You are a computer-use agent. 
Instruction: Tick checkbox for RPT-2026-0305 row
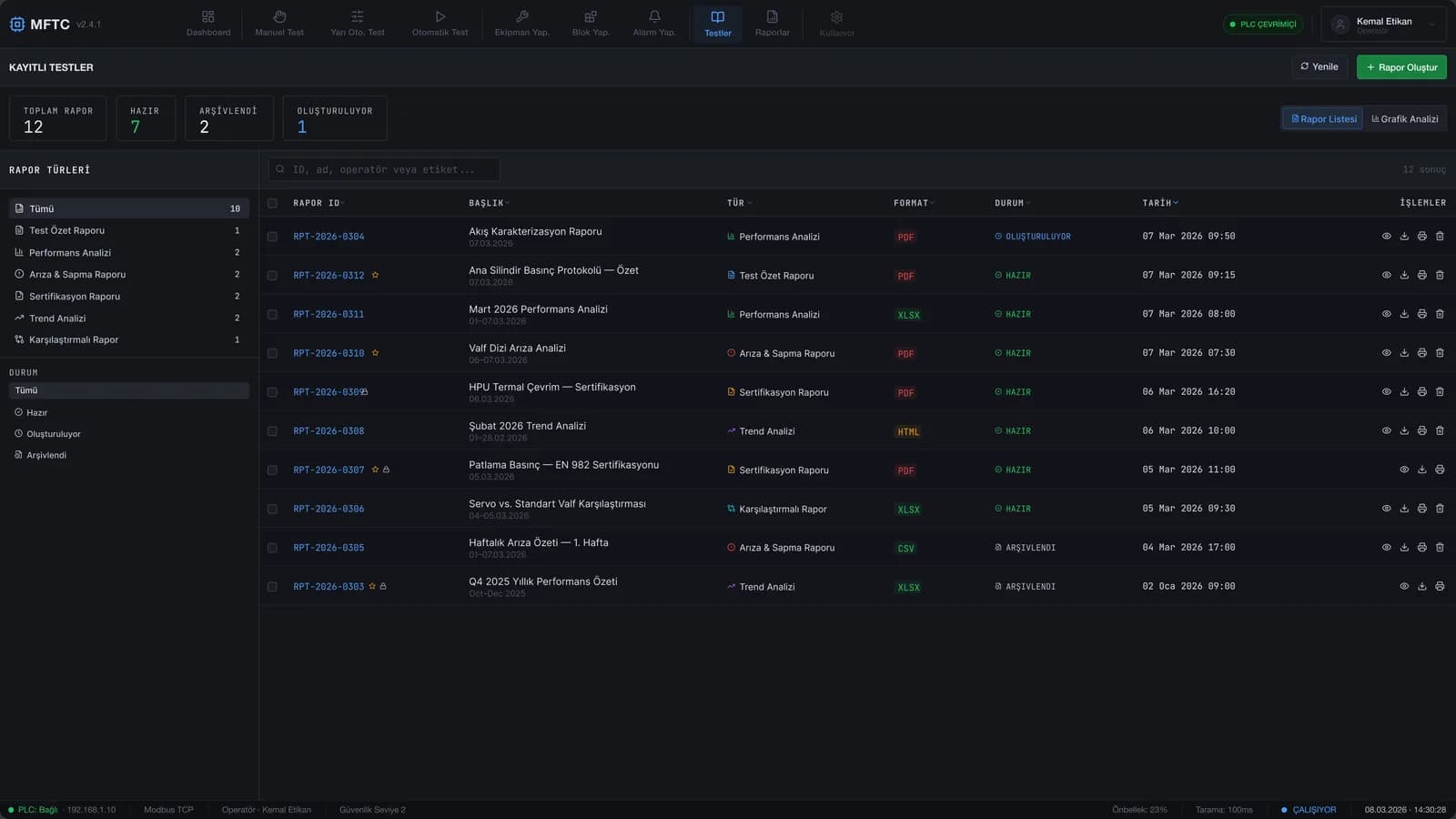[x=272, y=548]
